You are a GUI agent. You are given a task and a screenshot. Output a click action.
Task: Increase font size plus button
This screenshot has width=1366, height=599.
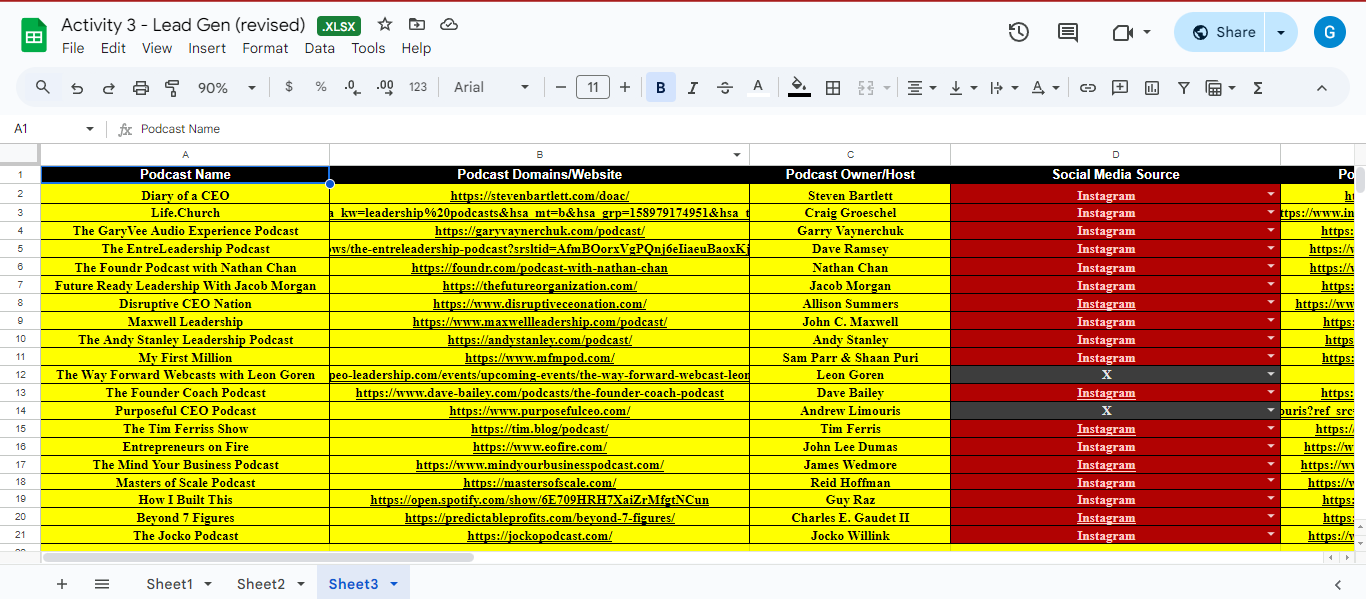(625, 88)
